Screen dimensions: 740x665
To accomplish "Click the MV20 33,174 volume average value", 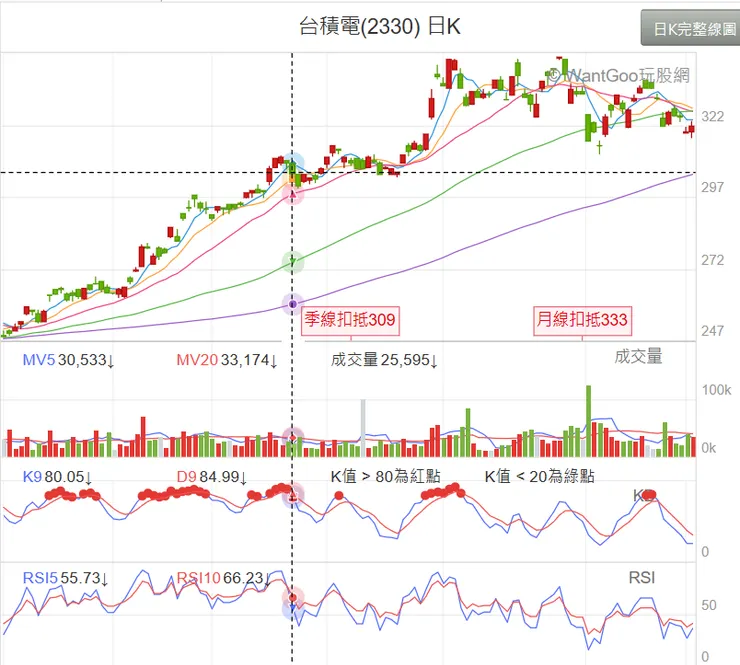I will tap(227, 360).
